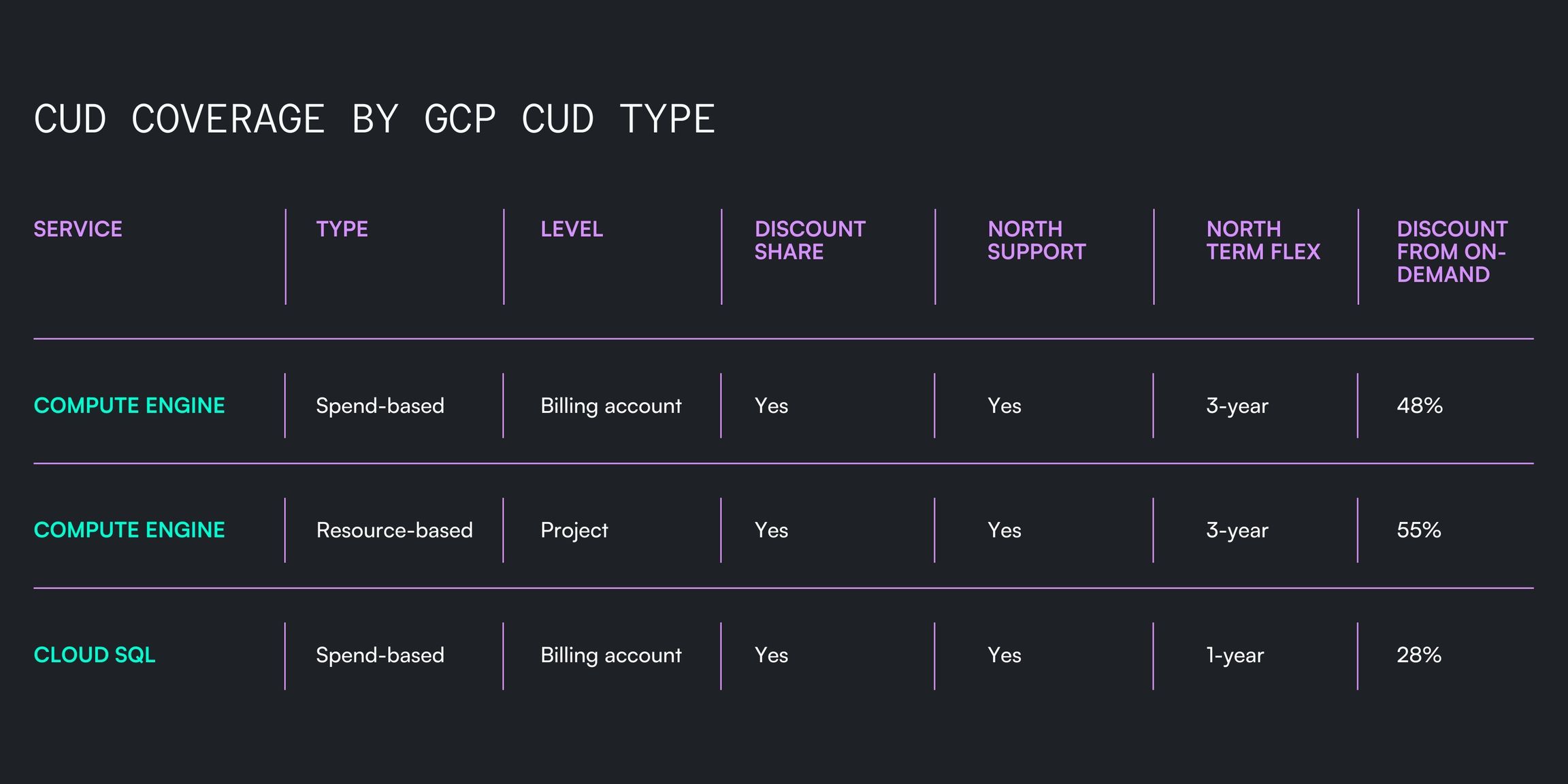Click Compute Engine in the 48% row
1568x784 pixels.
coord(129,406)
